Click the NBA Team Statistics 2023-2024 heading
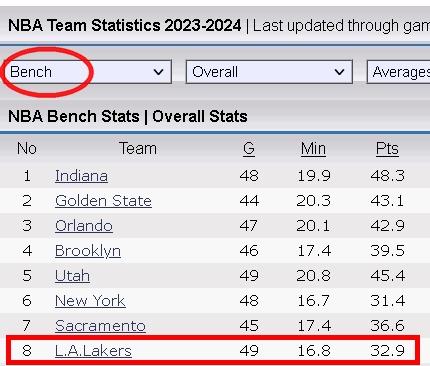 pyautogui.click(x=124, y=25)
